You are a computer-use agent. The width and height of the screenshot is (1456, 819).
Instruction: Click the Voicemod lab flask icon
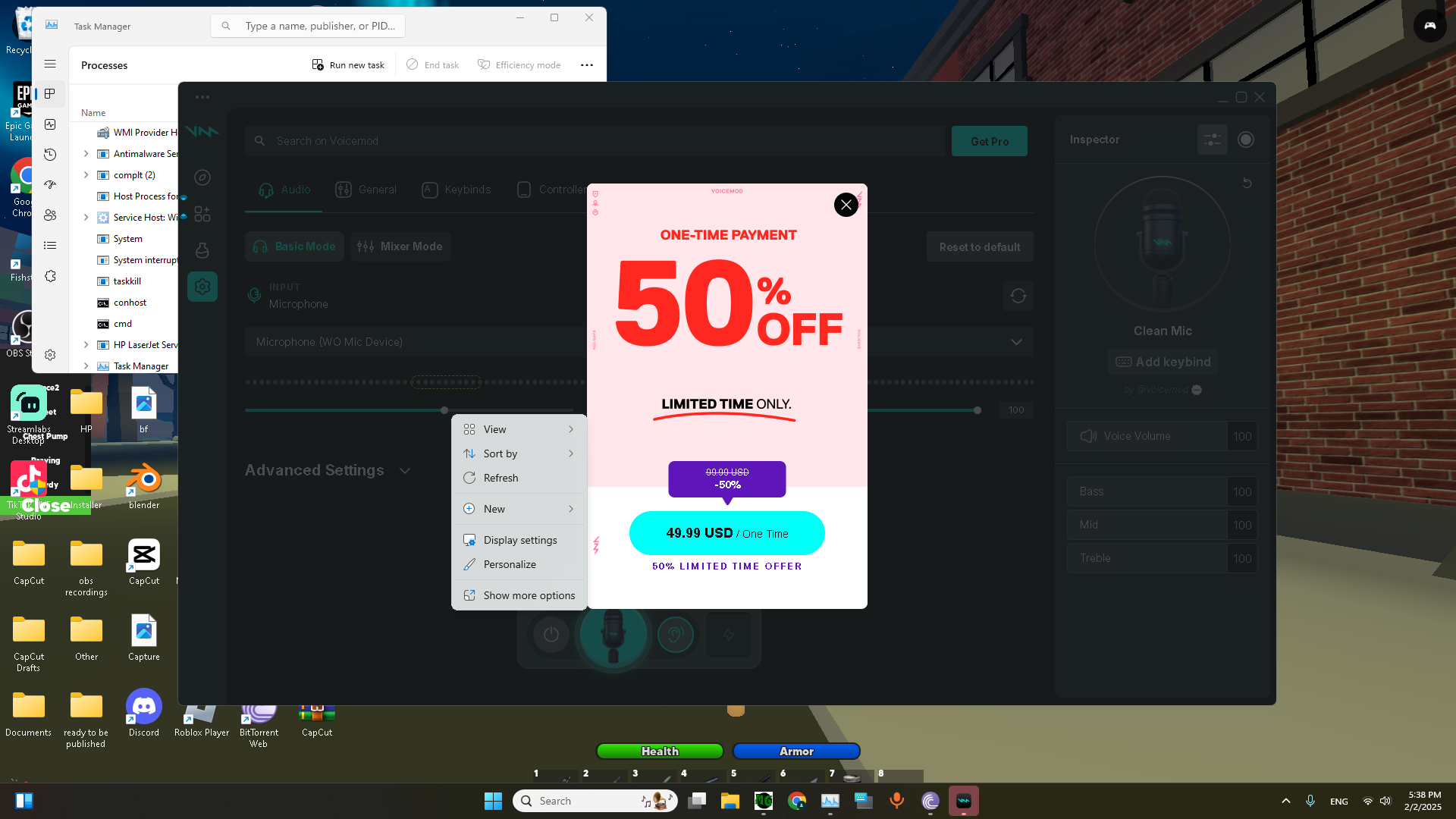202,250
